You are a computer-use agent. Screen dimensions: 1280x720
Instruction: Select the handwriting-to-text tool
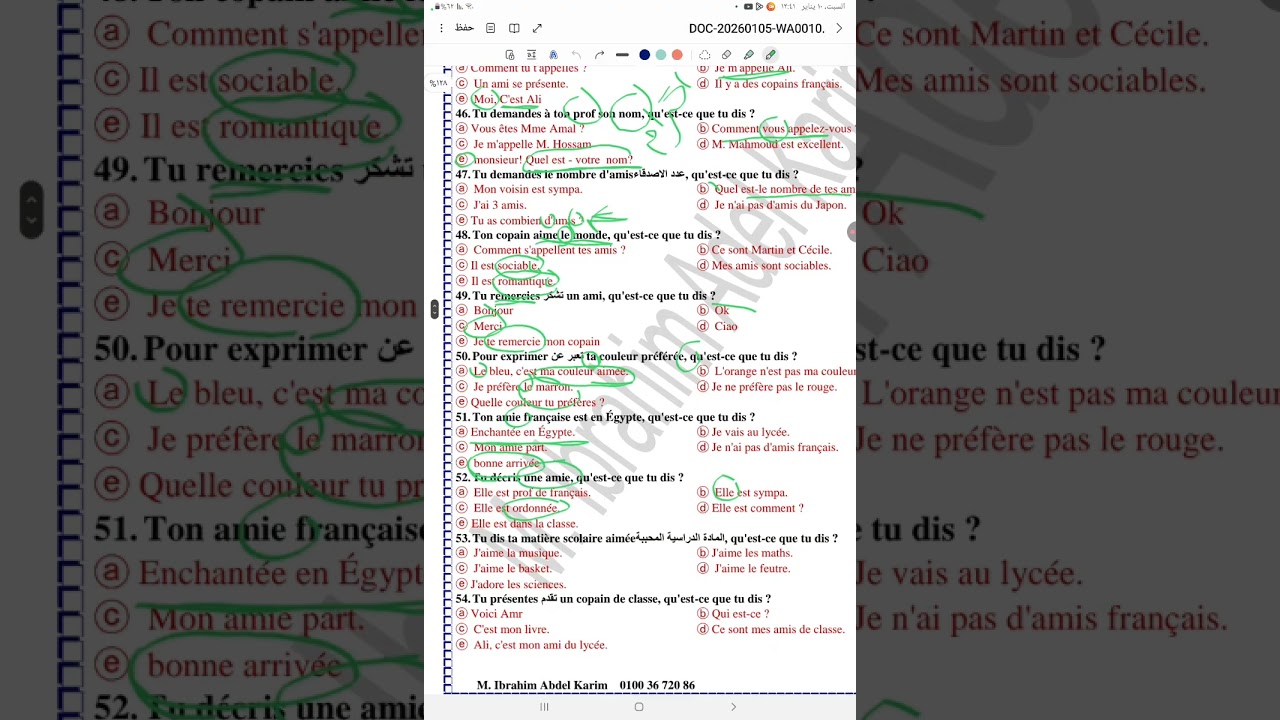pyautogui.click(x=554, y=55)
